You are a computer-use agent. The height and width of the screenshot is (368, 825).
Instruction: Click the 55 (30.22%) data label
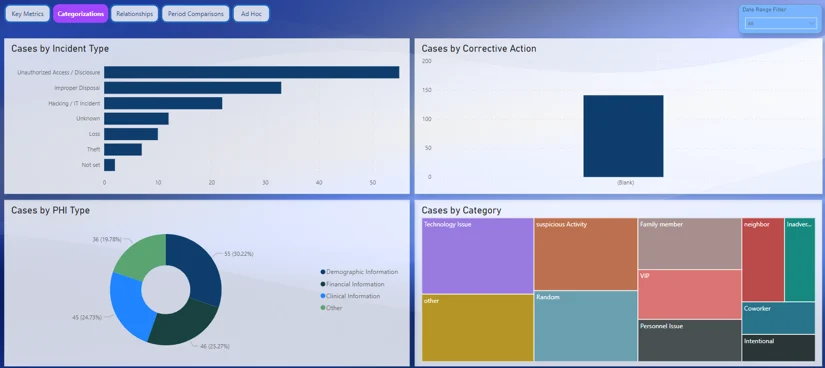pyautogui.click(x=239, y=254)
